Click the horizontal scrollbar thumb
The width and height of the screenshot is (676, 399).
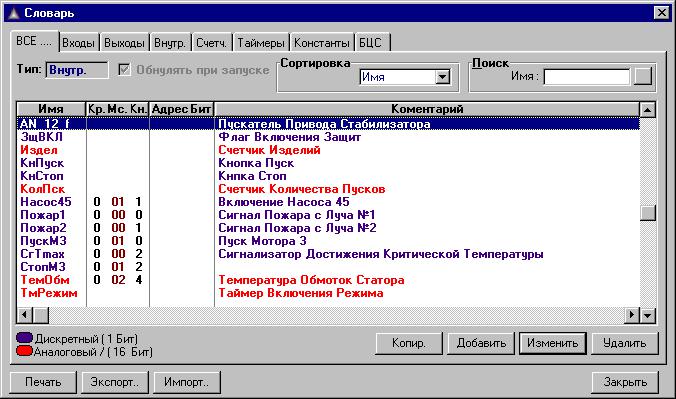(41, 315)
